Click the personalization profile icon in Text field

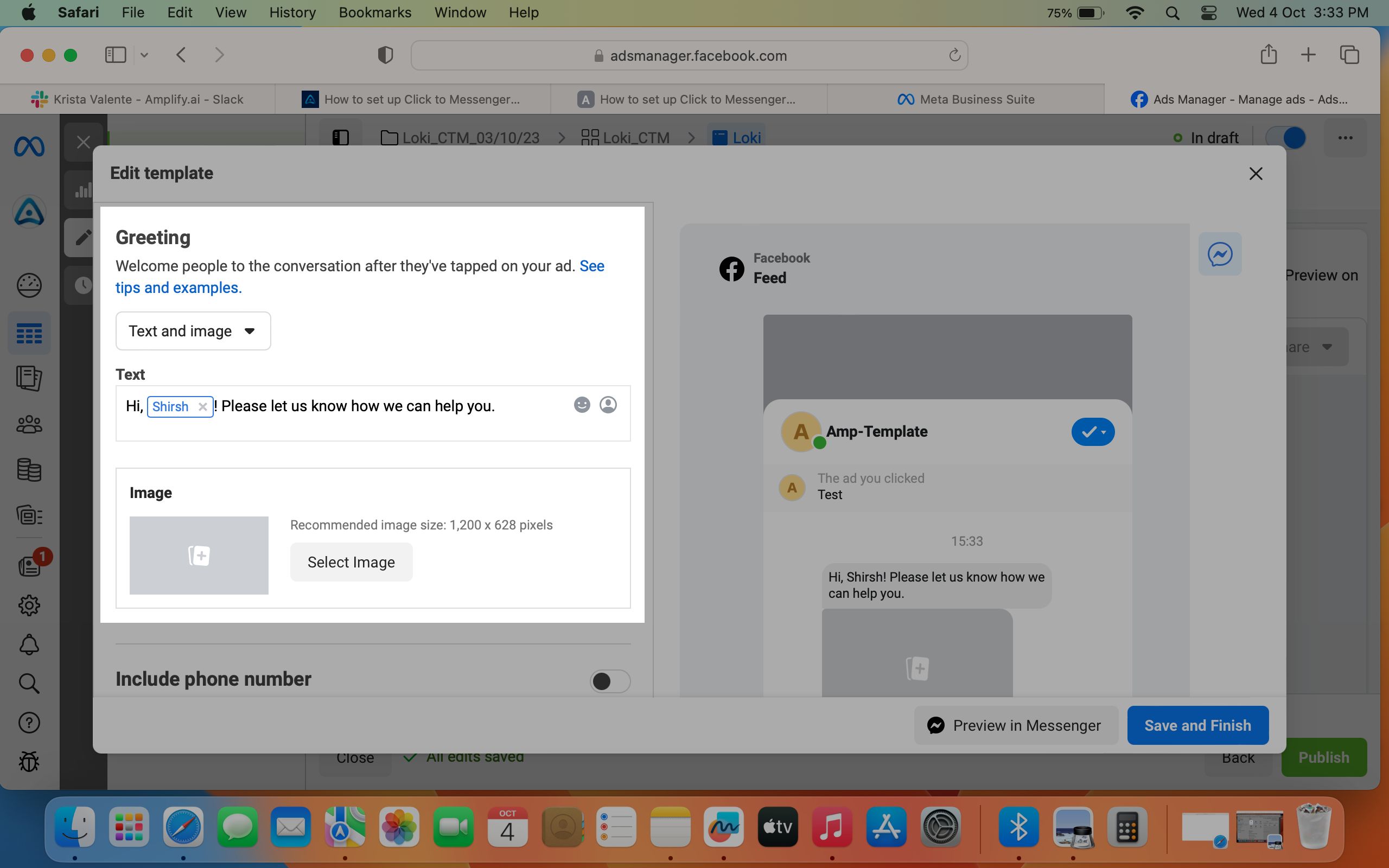pos(608,405)
